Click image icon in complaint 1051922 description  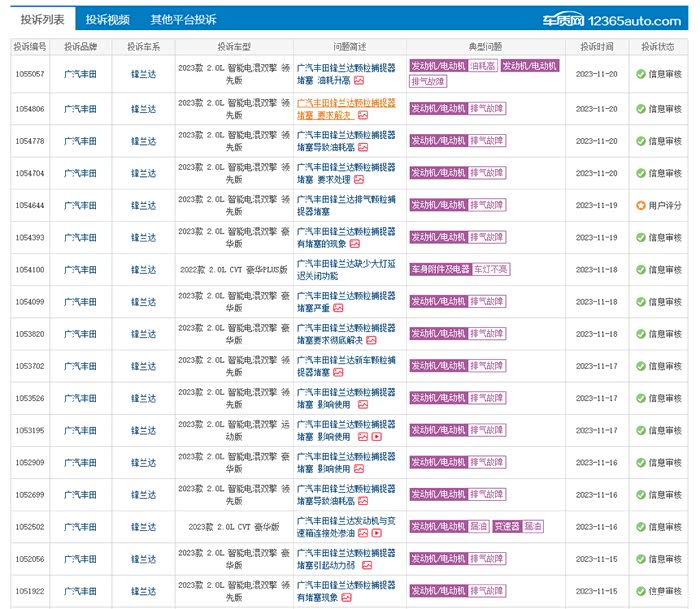(346, 598)
